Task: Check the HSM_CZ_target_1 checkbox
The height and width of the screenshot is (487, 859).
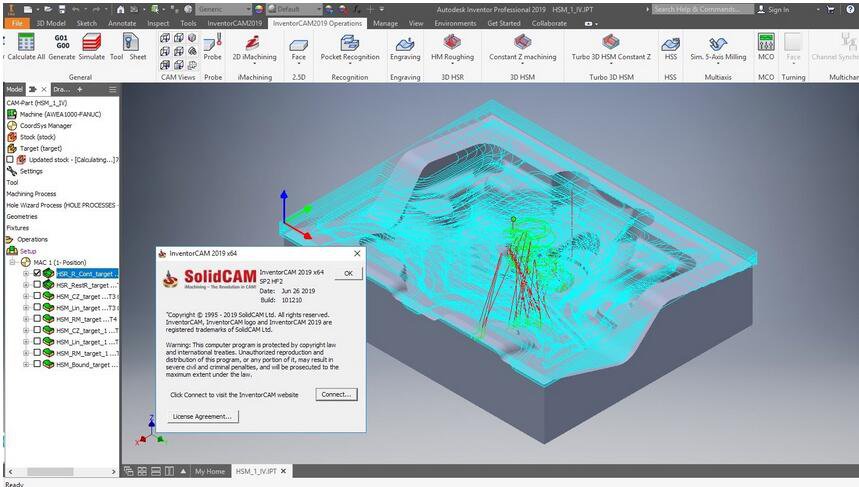Action: tap(37, 330)
